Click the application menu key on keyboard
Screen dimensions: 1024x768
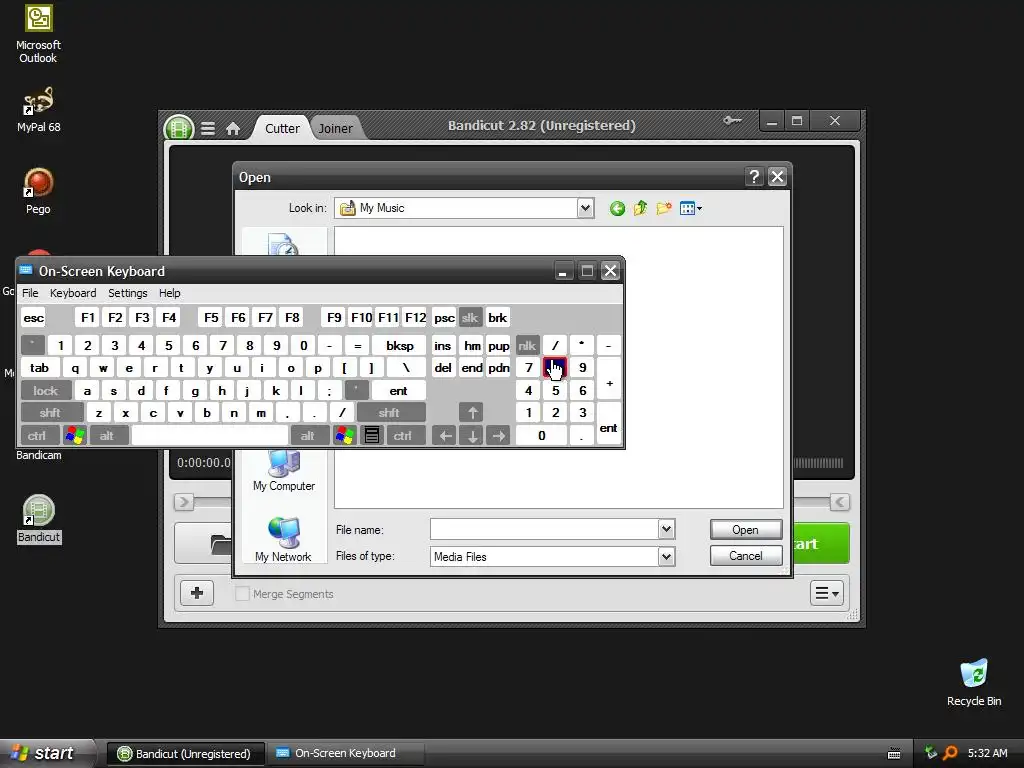[x=372, y=436]
